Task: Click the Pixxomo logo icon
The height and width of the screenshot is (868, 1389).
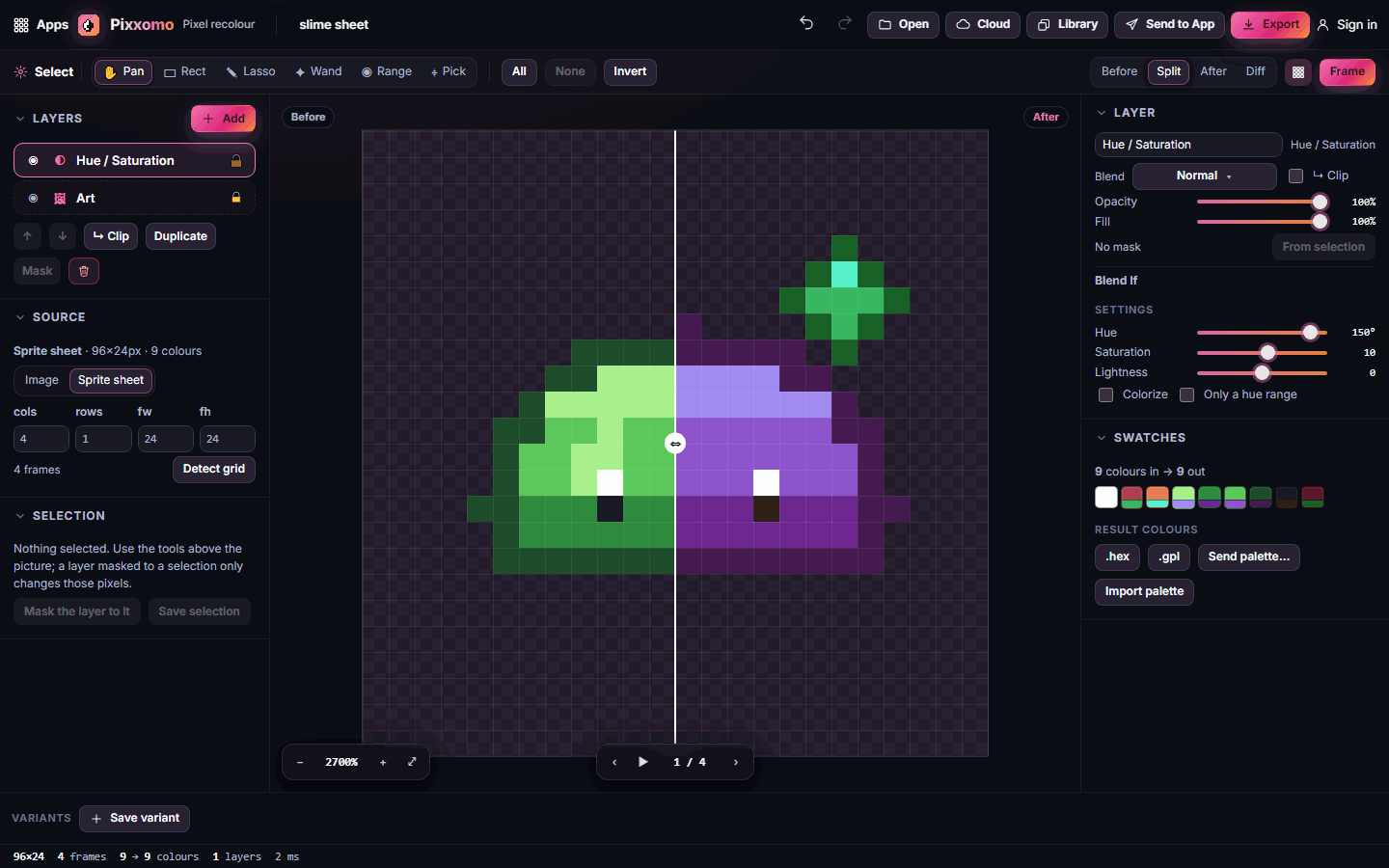Action: (x=89, y=25)
